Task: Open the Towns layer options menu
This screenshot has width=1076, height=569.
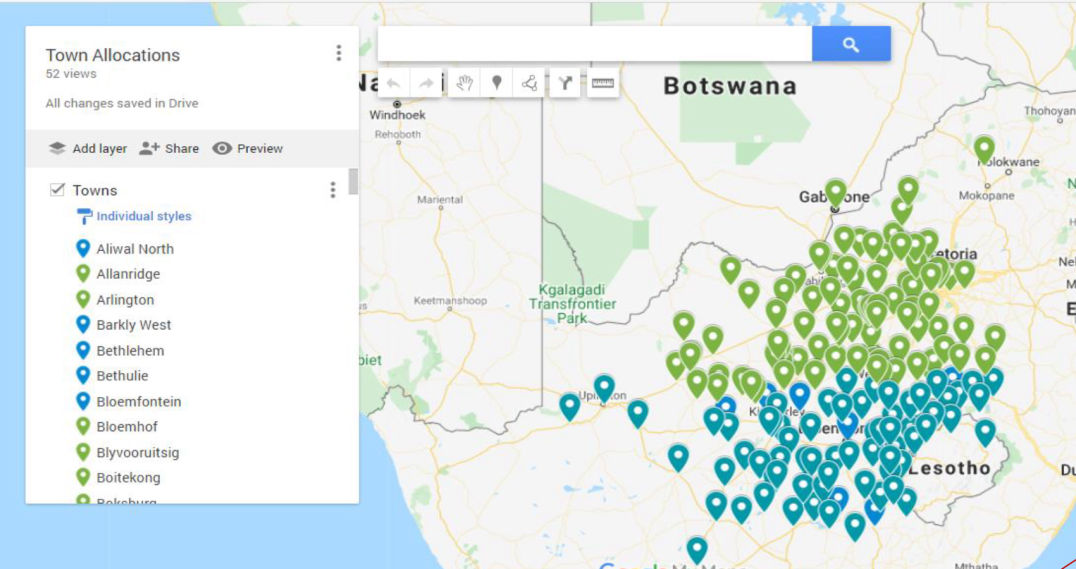Action: click(332, 190)
